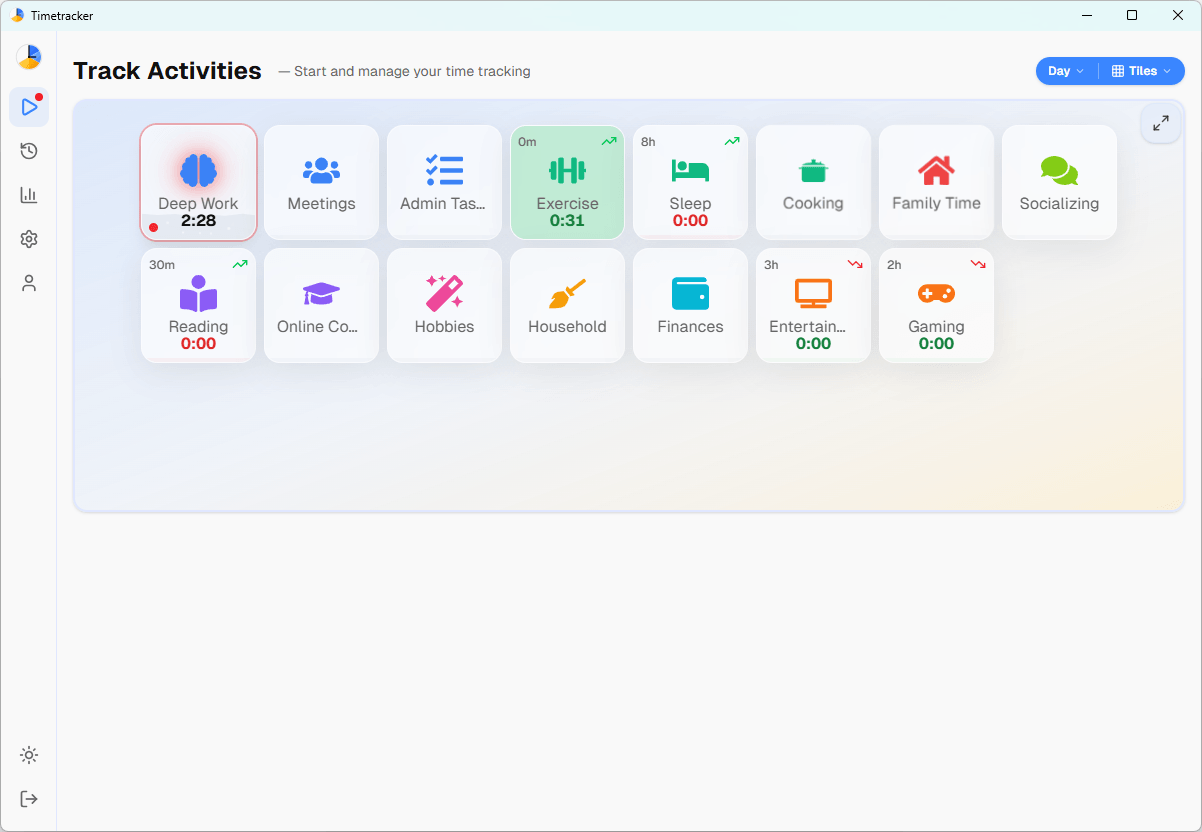This screenshot has width=1202, height=832.
Task: Select the Track Activities sidebar entry
Action: click(x=29, y=107)
